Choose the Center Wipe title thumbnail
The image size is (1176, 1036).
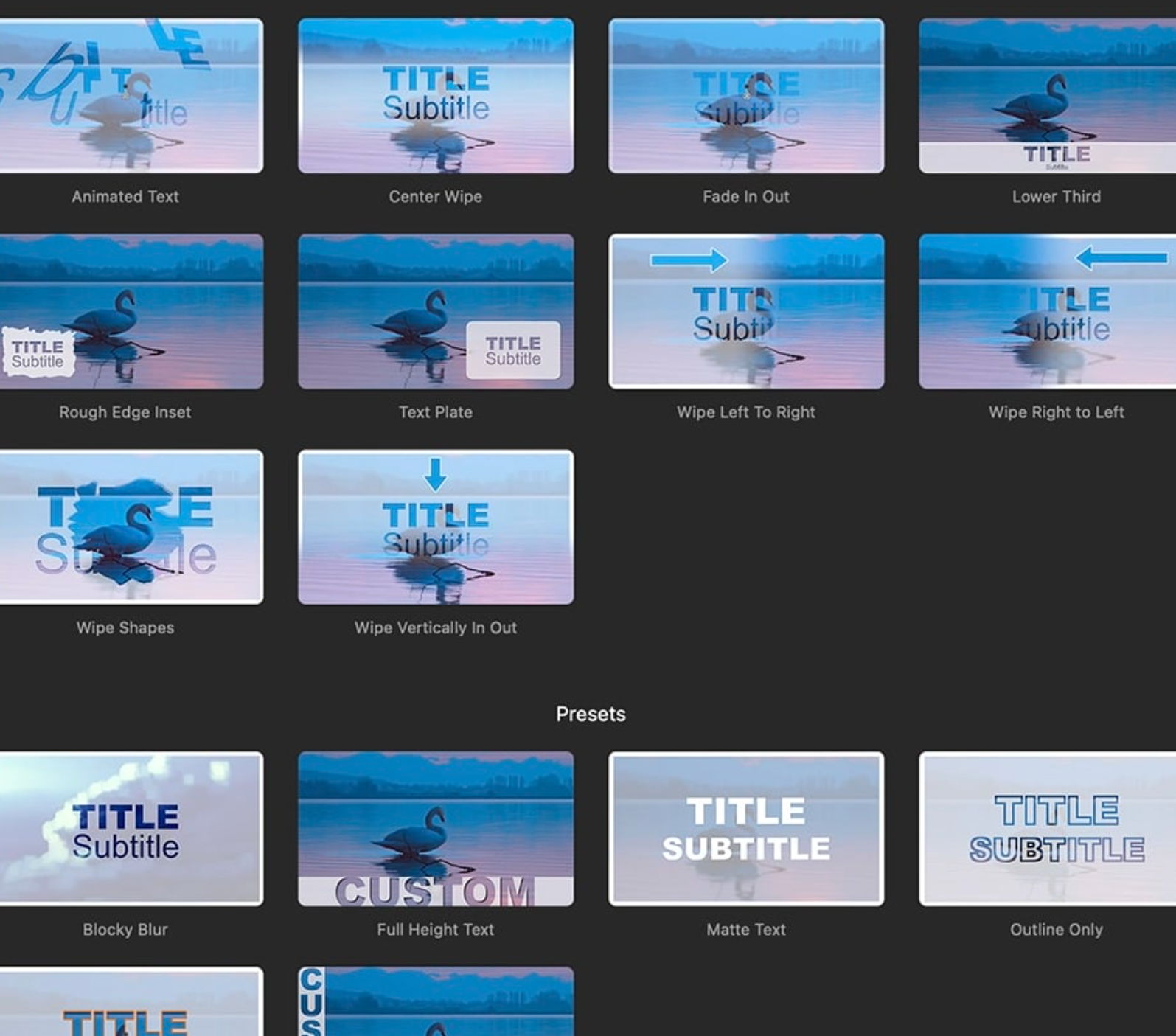pyautogui.click(x=436, y=96)
